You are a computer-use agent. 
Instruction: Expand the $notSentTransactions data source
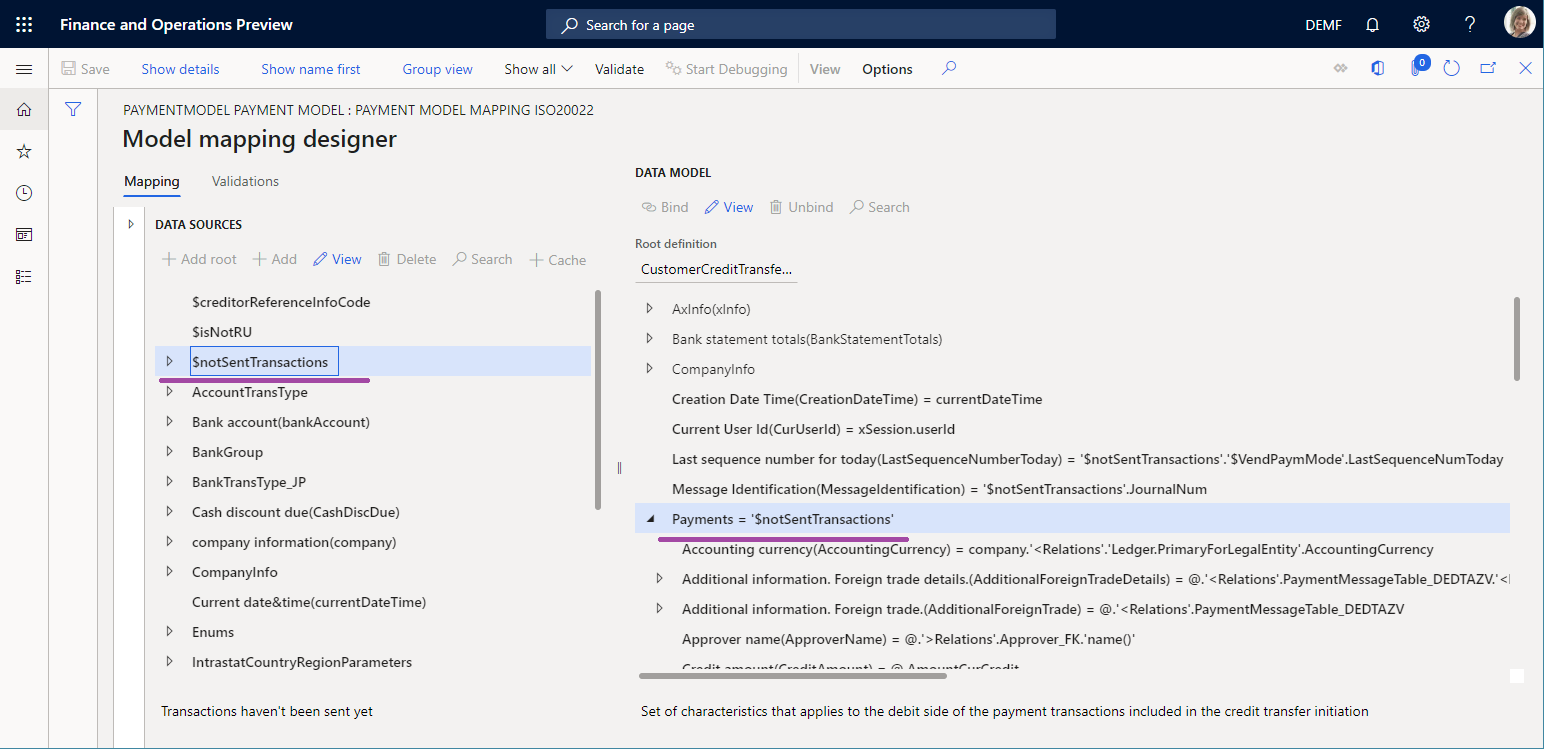pos(168,361)
